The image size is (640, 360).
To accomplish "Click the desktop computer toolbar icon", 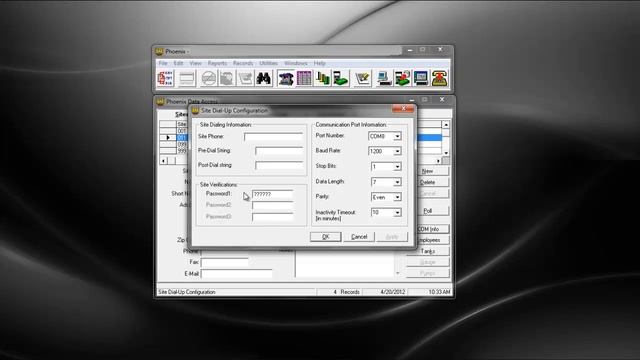I will [384, 78].
